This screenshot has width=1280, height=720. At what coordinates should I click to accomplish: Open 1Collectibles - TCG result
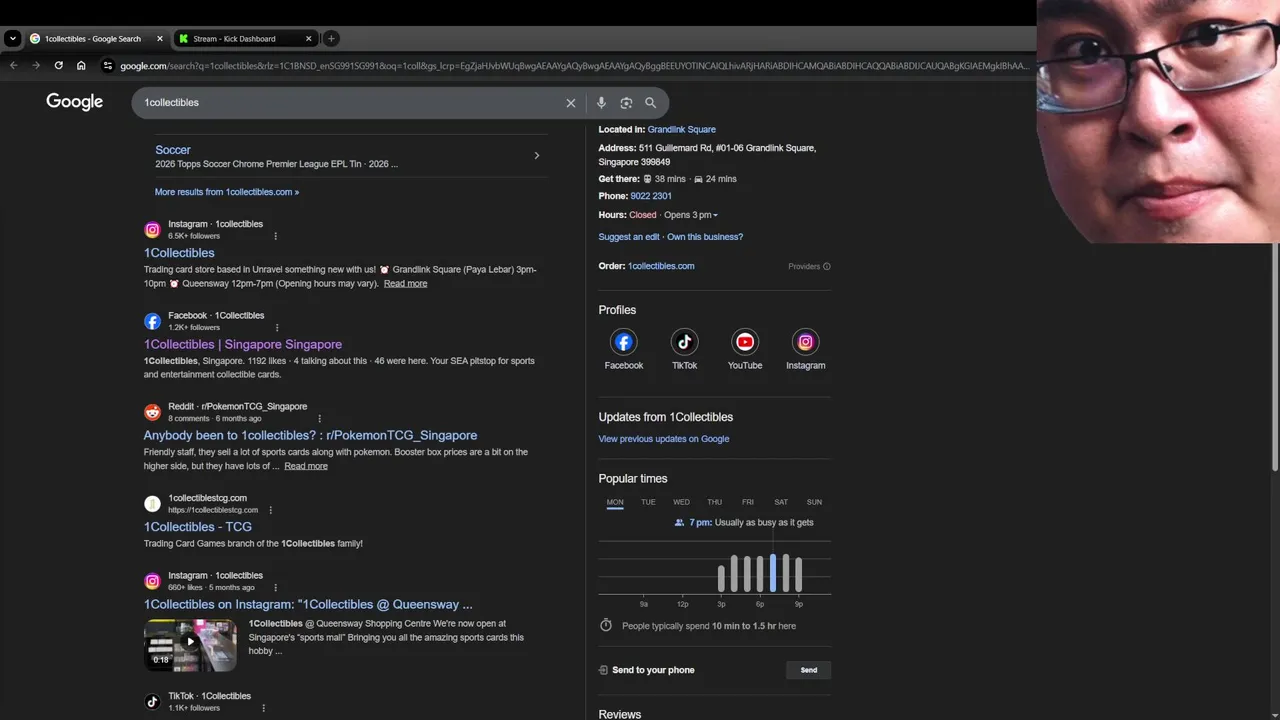coord(198,527)
